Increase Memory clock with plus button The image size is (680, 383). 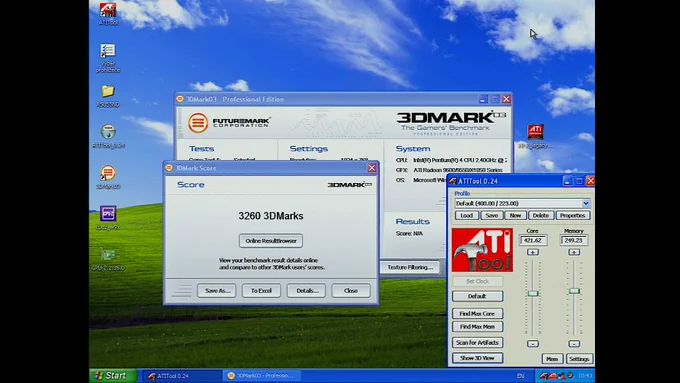[x=574, y=252]
